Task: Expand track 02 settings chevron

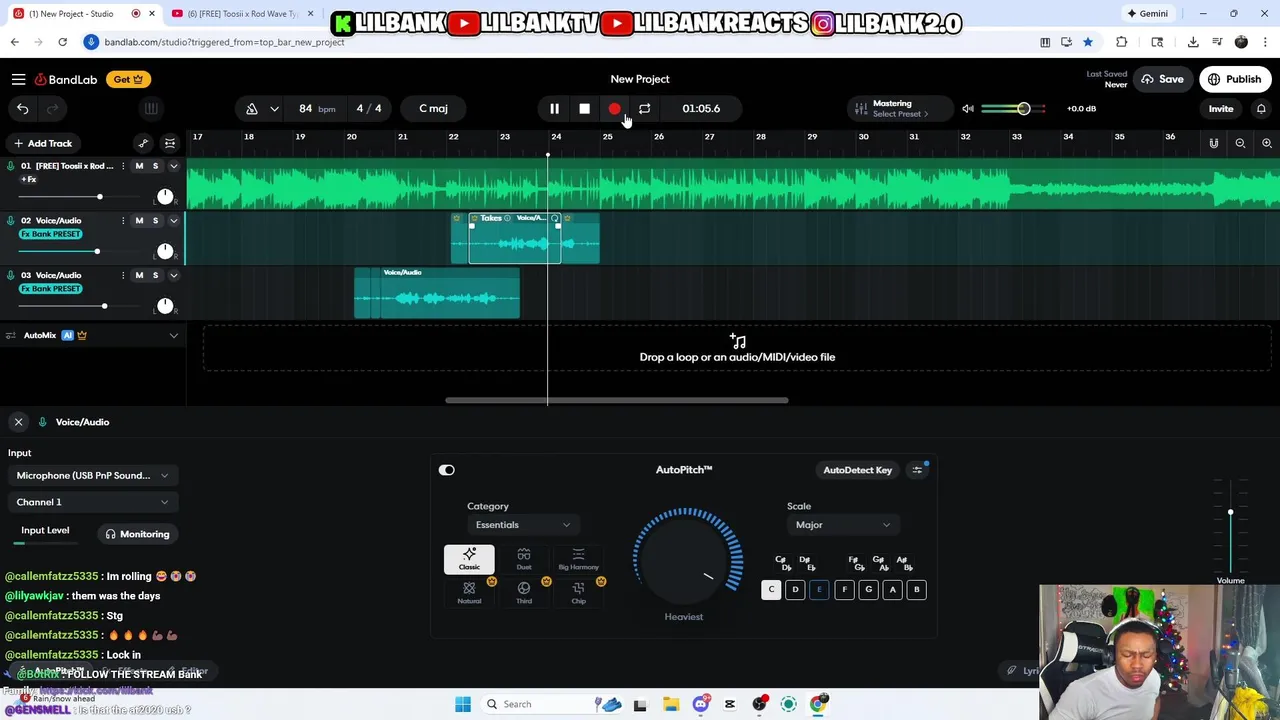Action: tap(173, 220)
